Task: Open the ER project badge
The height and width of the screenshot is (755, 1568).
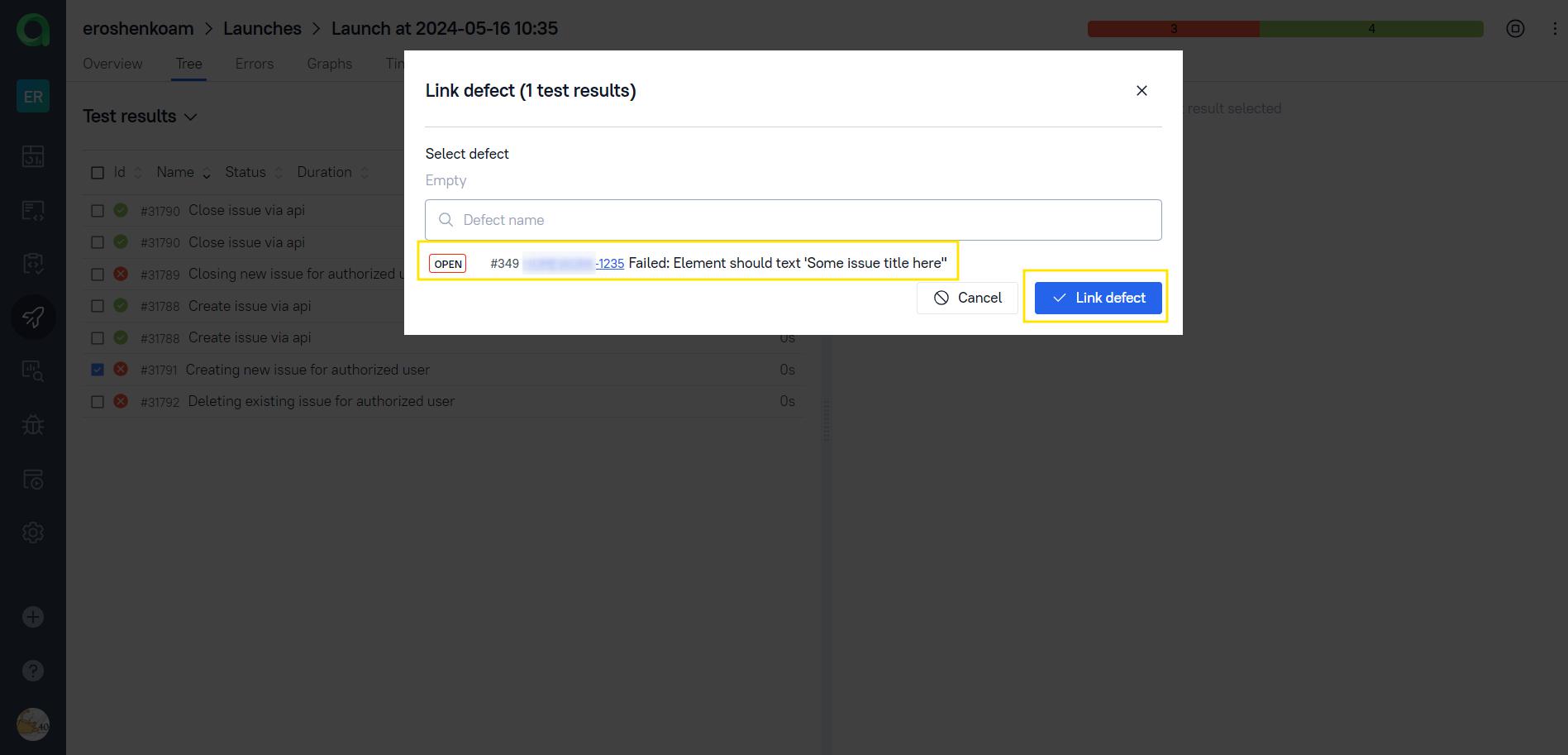Action: (33, 97)
